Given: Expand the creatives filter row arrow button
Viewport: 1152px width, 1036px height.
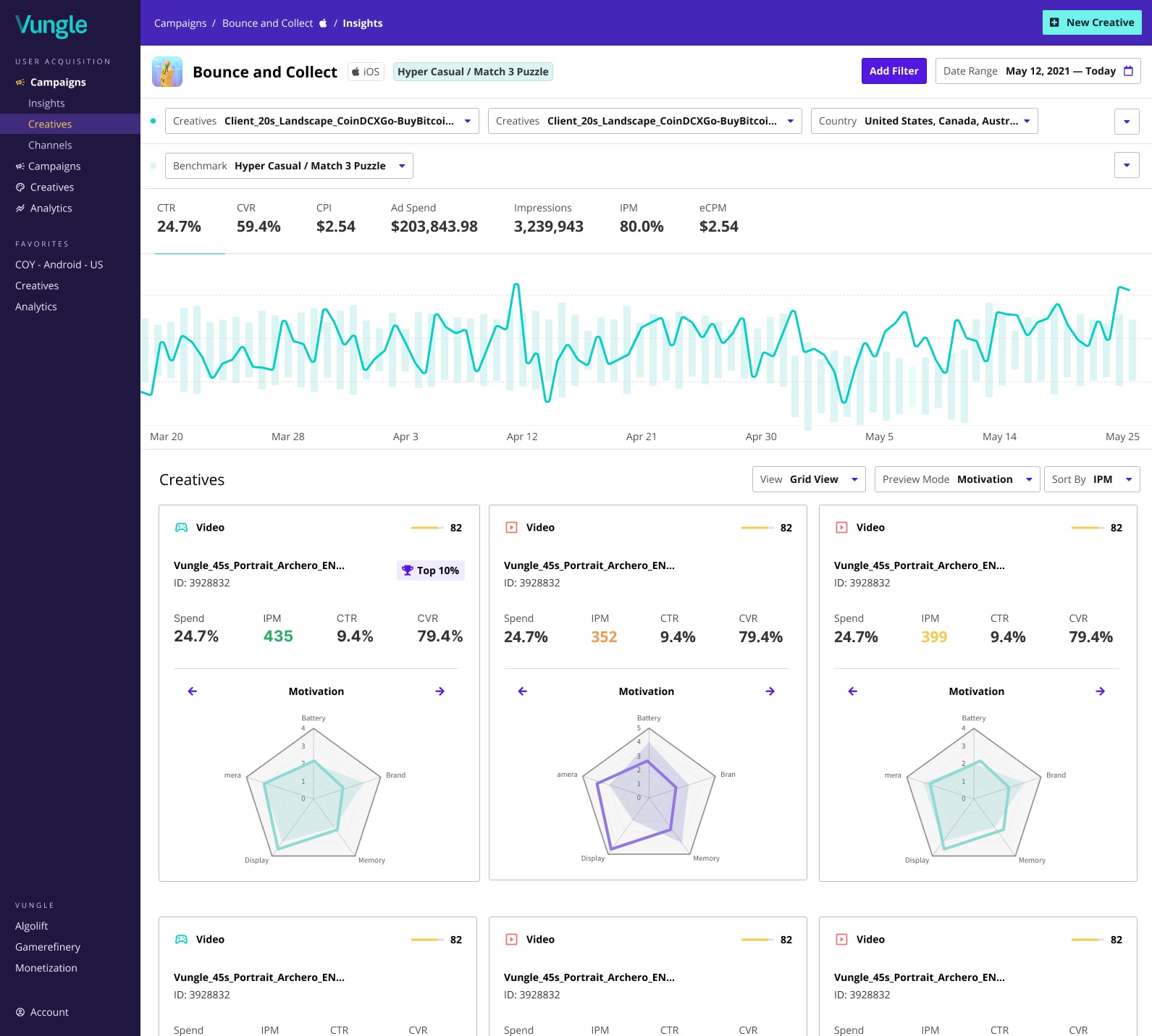Looking at the screenshot, I should tap(1127, 122).
